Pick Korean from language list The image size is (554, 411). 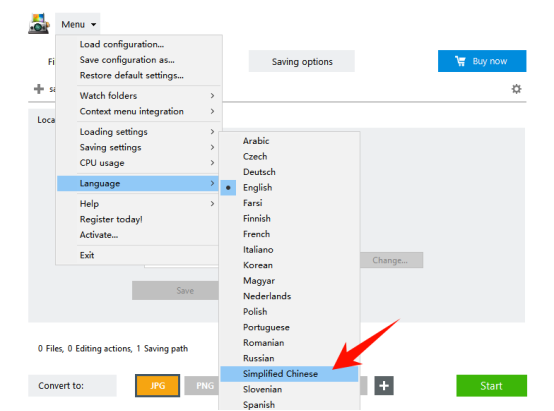pos(289,265)
